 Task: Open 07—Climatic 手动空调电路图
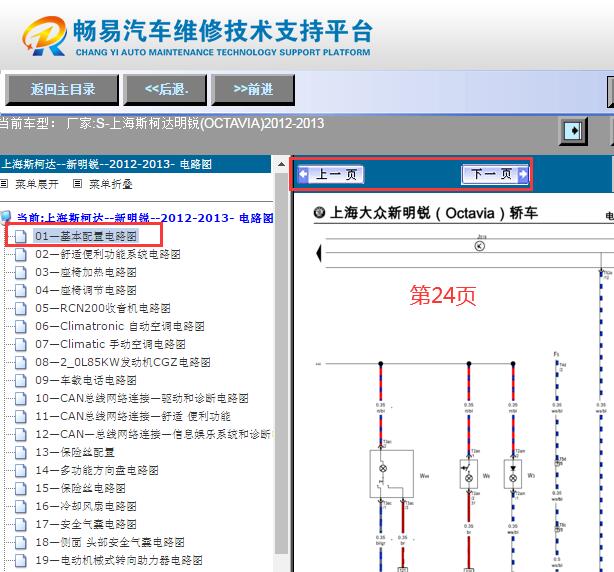tap(110, 344)
